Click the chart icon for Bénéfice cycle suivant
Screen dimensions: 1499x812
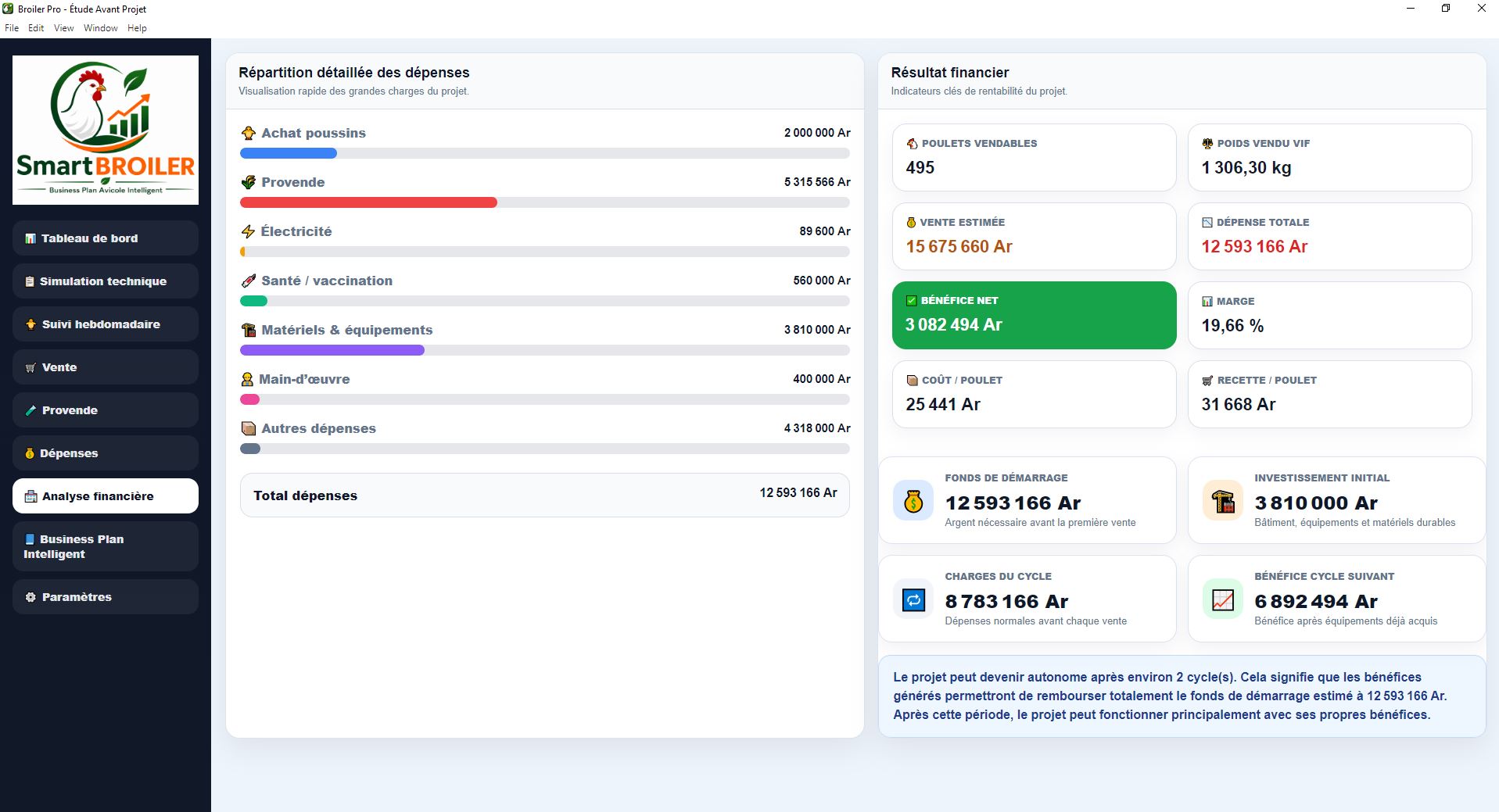coord(1223,599)
